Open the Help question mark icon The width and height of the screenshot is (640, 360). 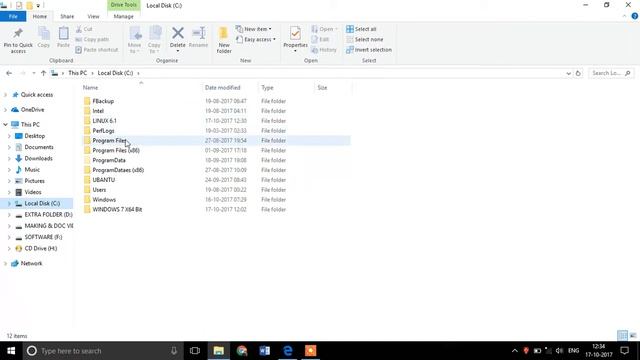tap(634, 16)
